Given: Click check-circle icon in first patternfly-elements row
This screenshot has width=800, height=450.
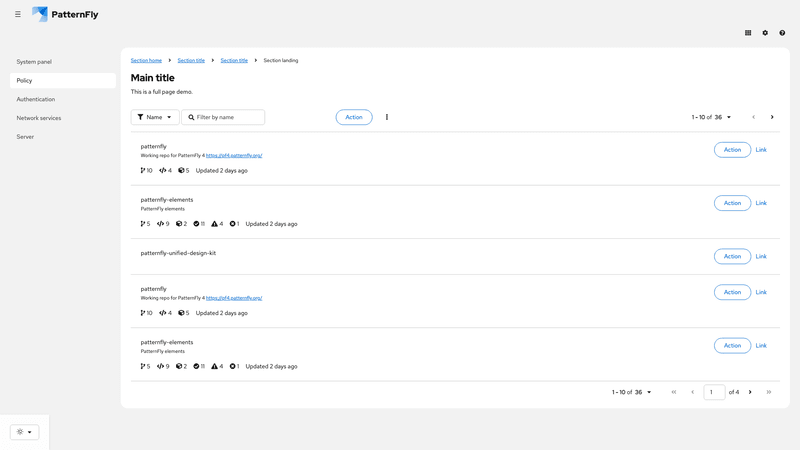Looking at the screenshot, I should 196,224.
